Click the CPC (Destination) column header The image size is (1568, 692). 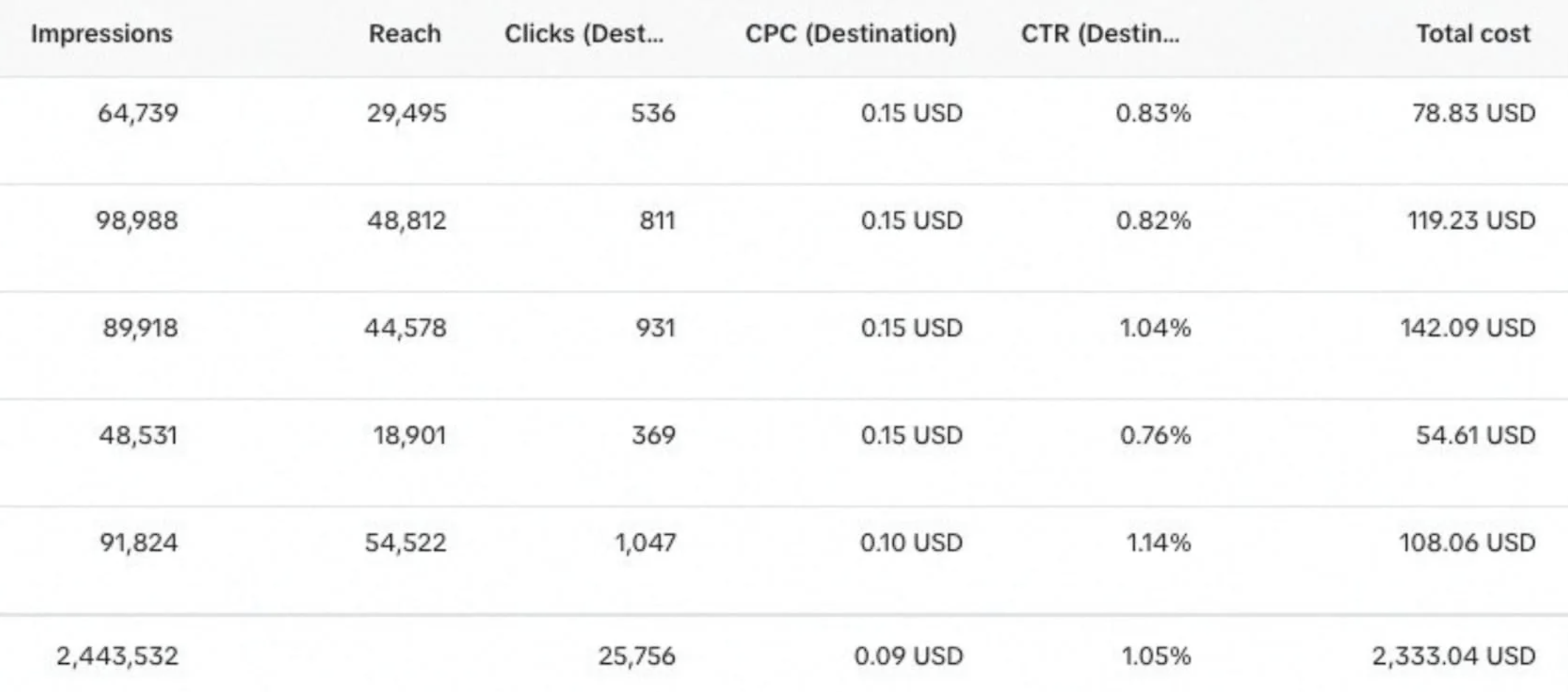point(850,34)
